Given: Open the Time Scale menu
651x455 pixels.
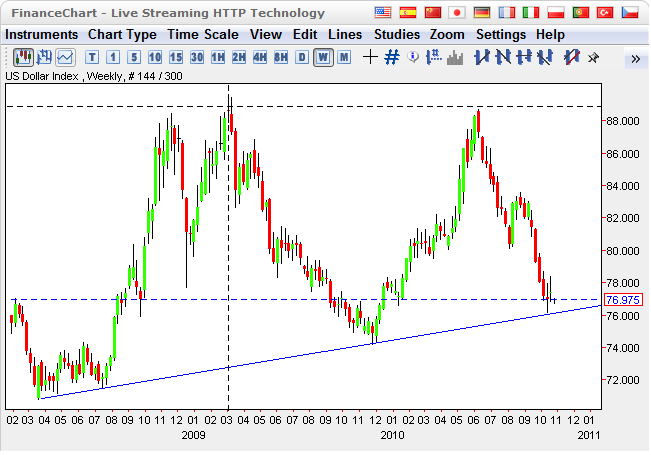Looking at the screenshot, I should pos(203,34).
